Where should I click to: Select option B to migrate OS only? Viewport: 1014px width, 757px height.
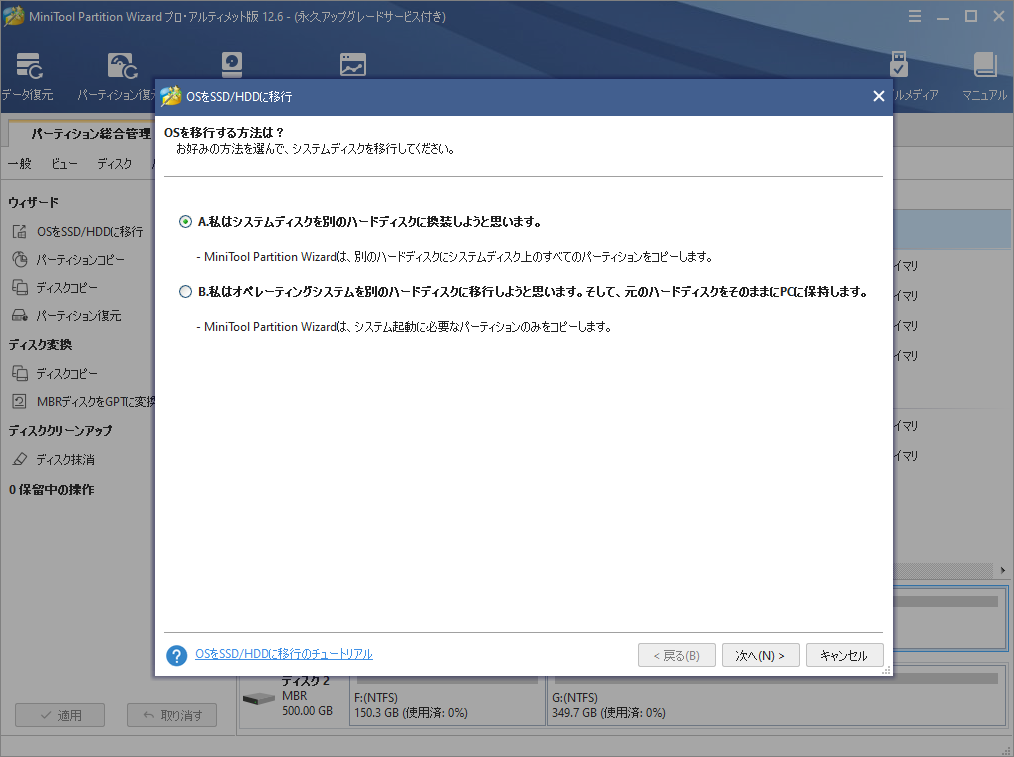click(184, 289)
